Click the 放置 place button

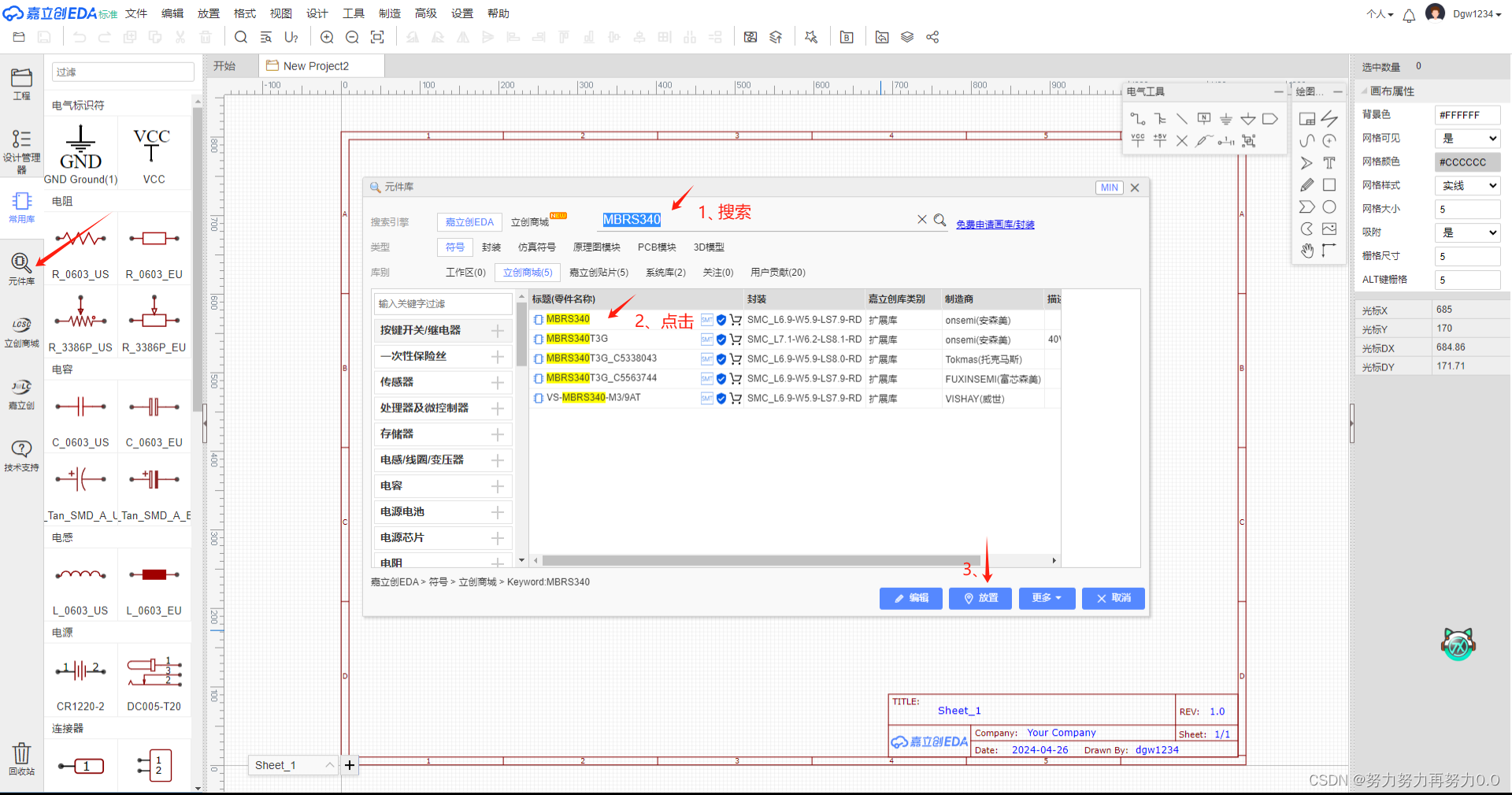tap(980, 598)
